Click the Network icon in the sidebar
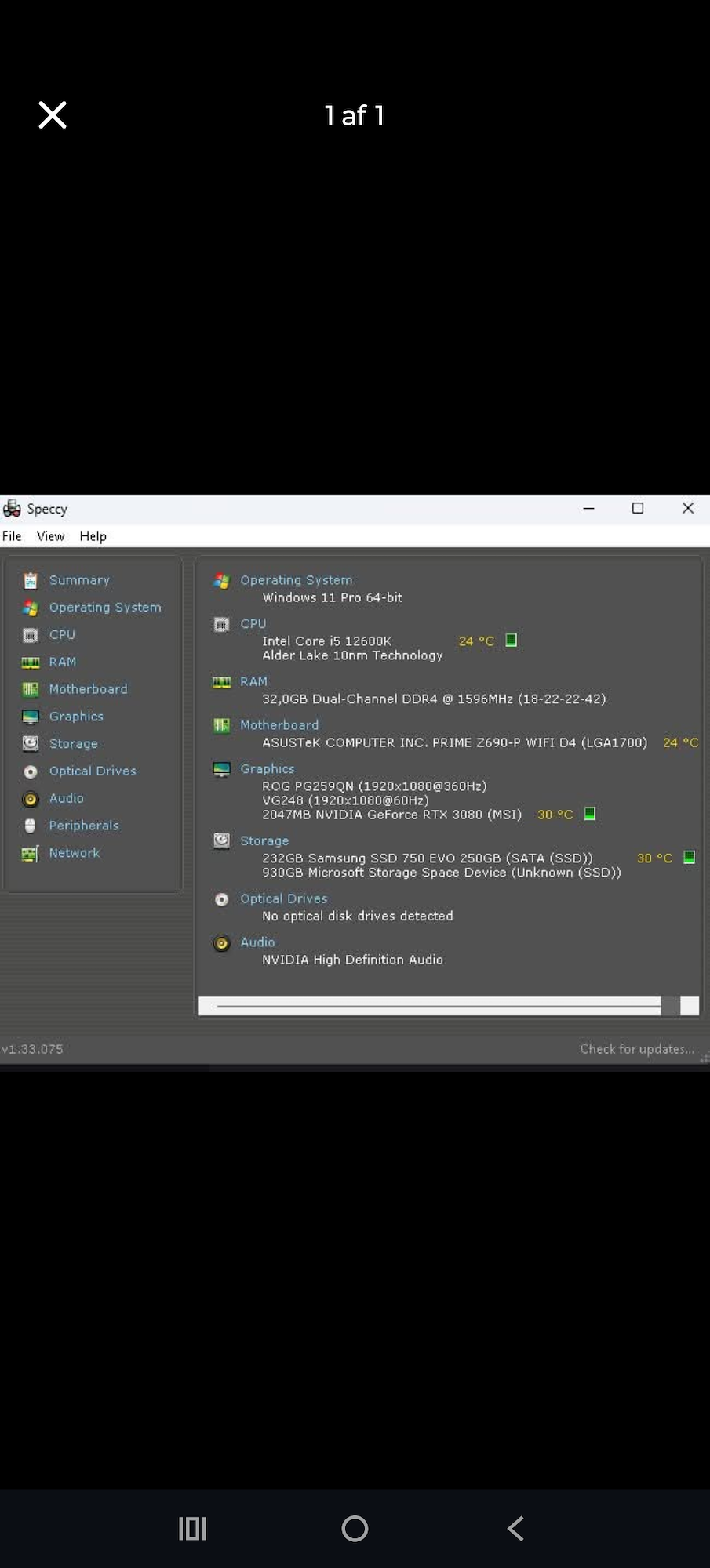 coord(31,853)
